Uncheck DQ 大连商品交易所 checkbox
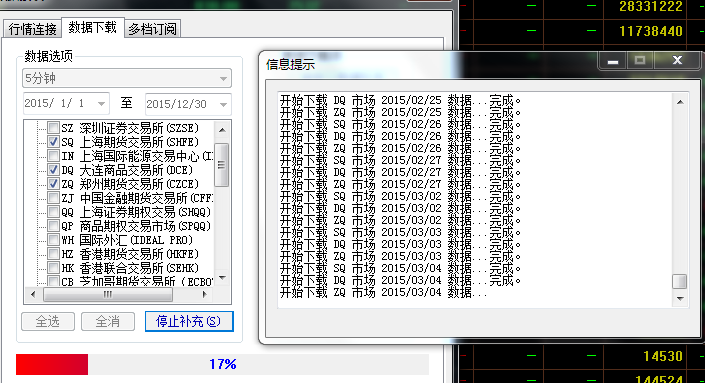This screenshot has width=705, height=383. pyautogui.click(x=54, y=170)
